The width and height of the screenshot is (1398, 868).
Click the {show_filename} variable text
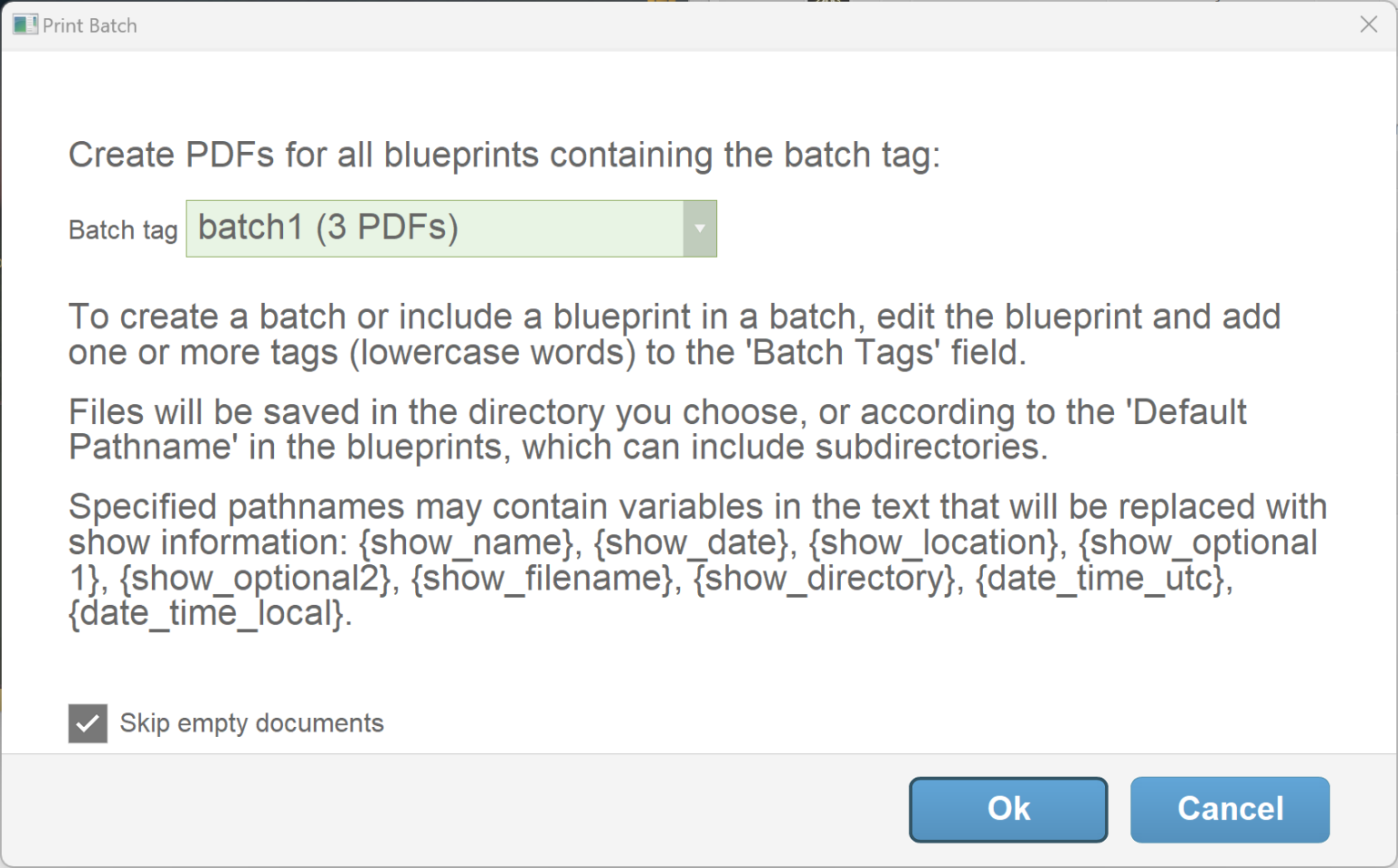pyautogui.click(x=544, y=579)
